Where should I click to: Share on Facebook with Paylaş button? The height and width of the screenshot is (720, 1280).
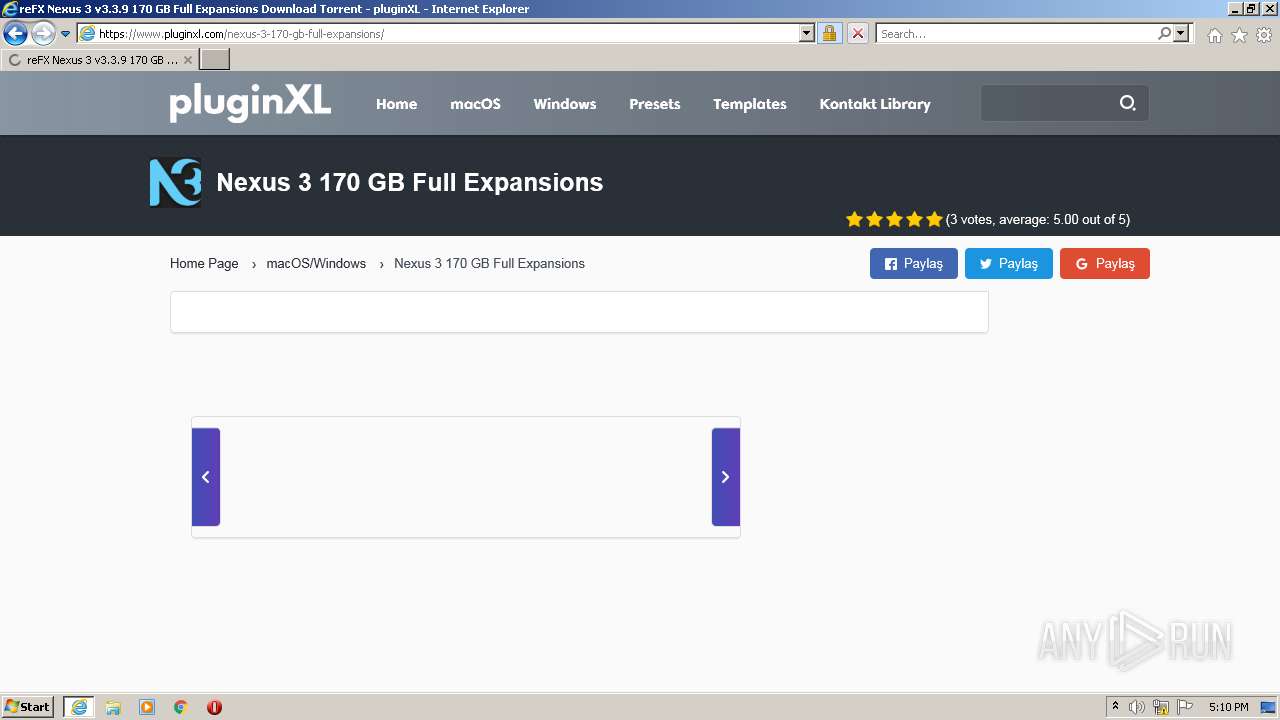pyautogui.click(x=914, y=264)
